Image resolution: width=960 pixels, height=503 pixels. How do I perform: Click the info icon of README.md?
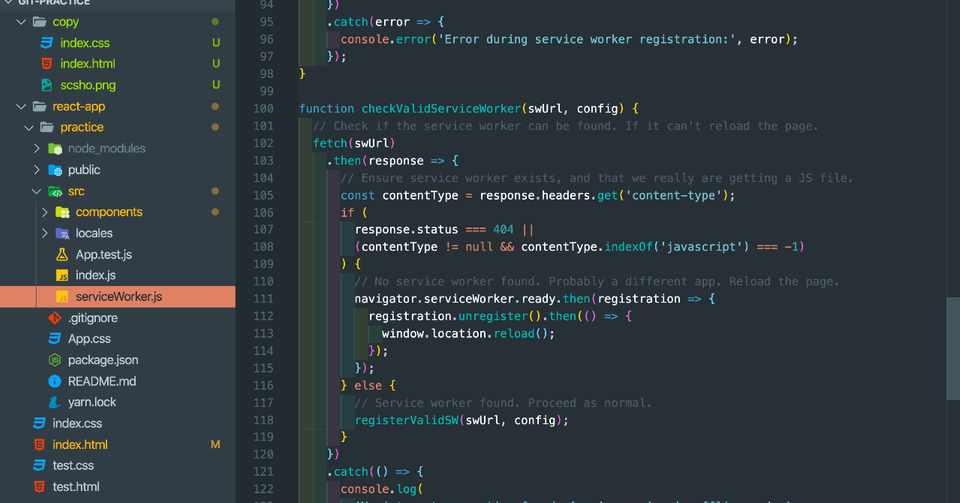pyautogui.click(x=54, y=381)
